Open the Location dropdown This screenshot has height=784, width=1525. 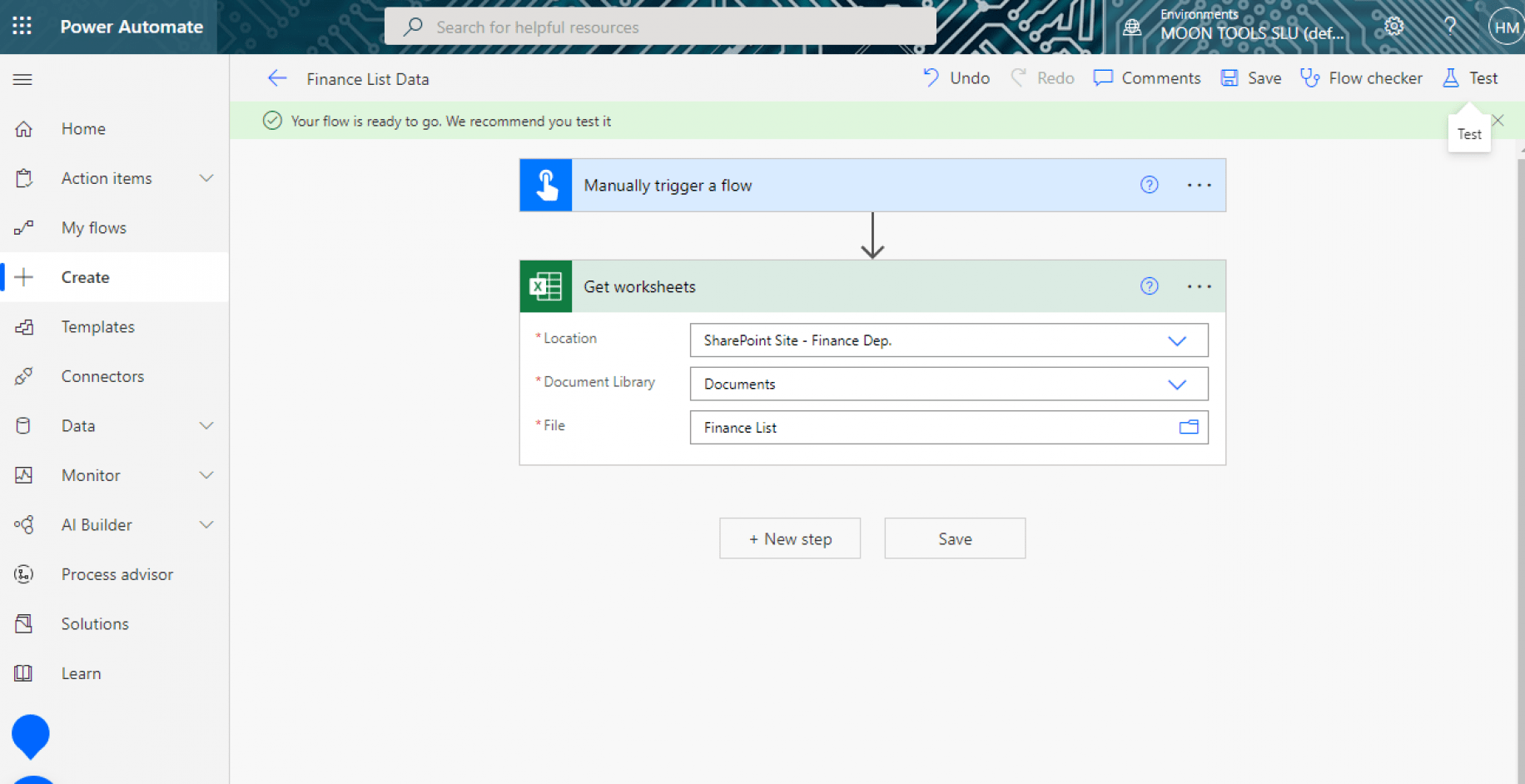click(x=1177, y=340)
